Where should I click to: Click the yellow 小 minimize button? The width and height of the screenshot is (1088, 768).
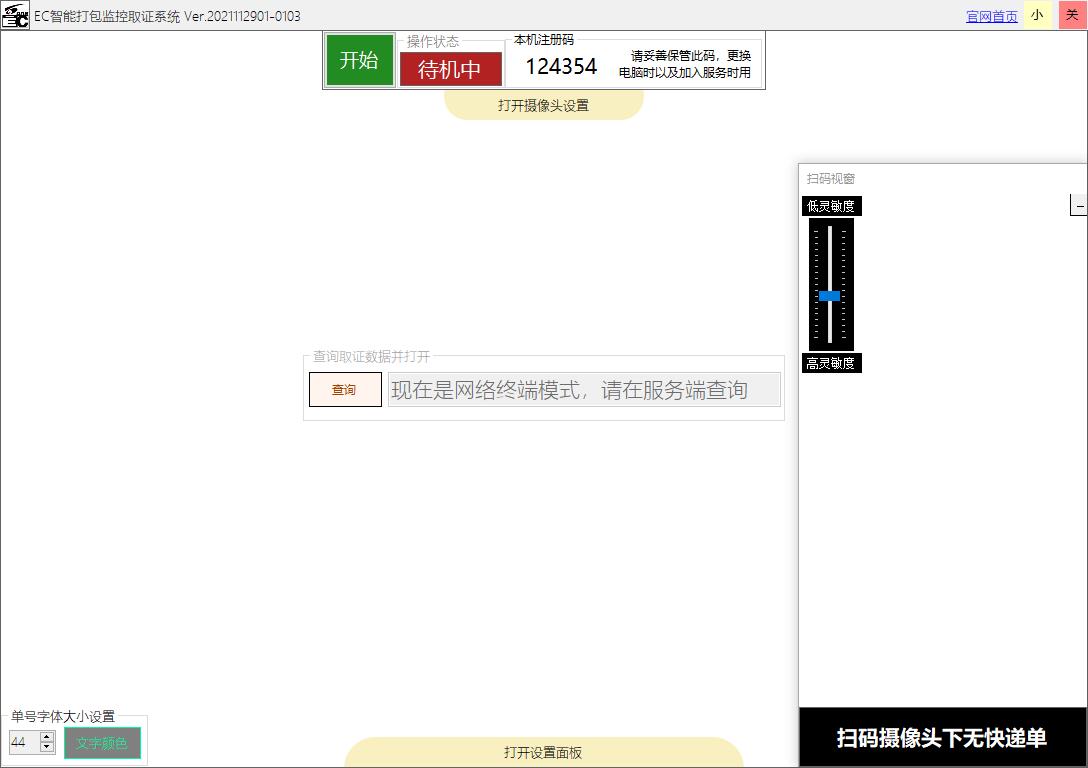click(1037, 15)
